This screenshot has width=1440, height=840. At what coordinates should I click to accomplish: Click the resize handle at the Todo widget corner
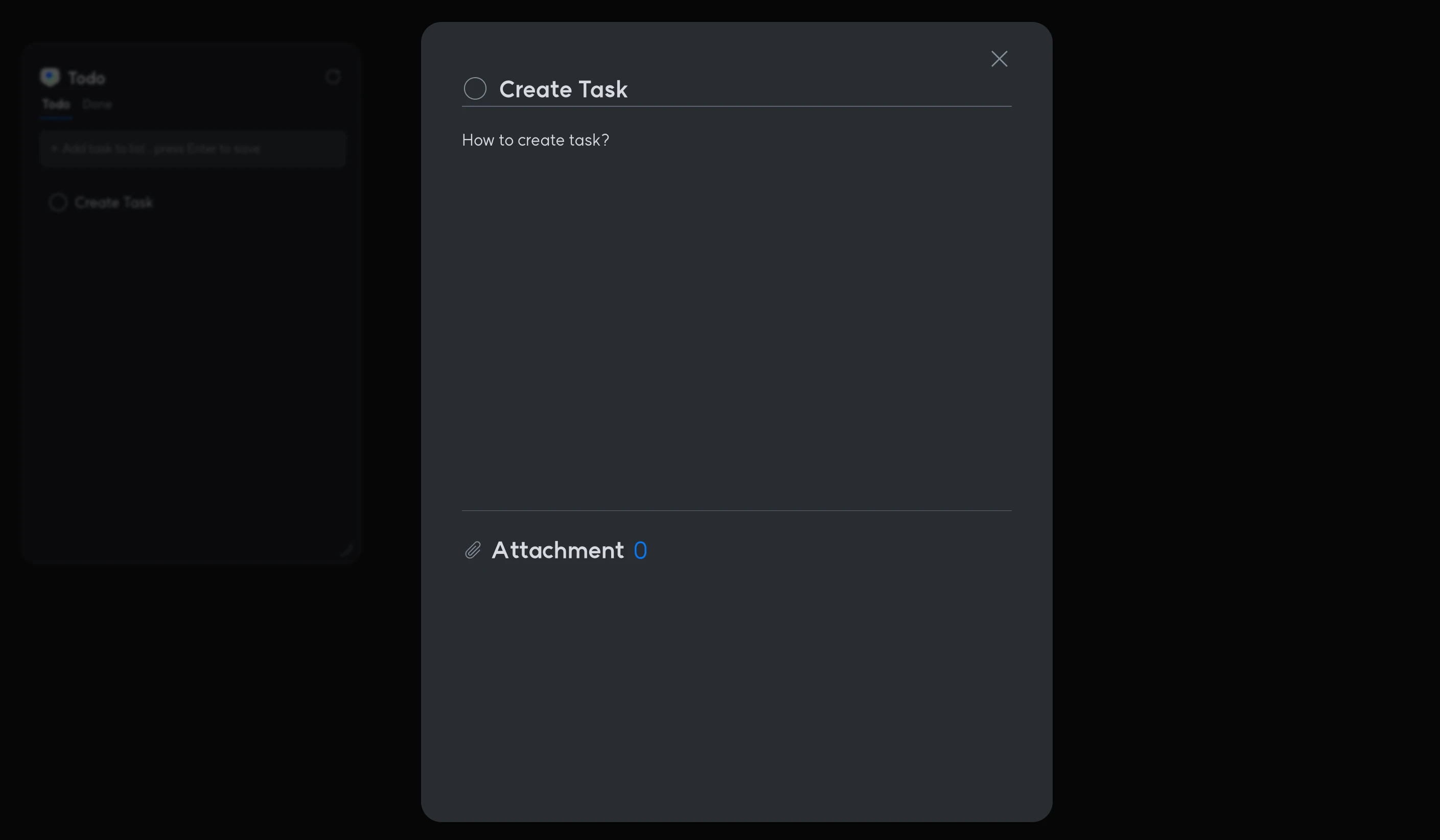pos(346,550)
